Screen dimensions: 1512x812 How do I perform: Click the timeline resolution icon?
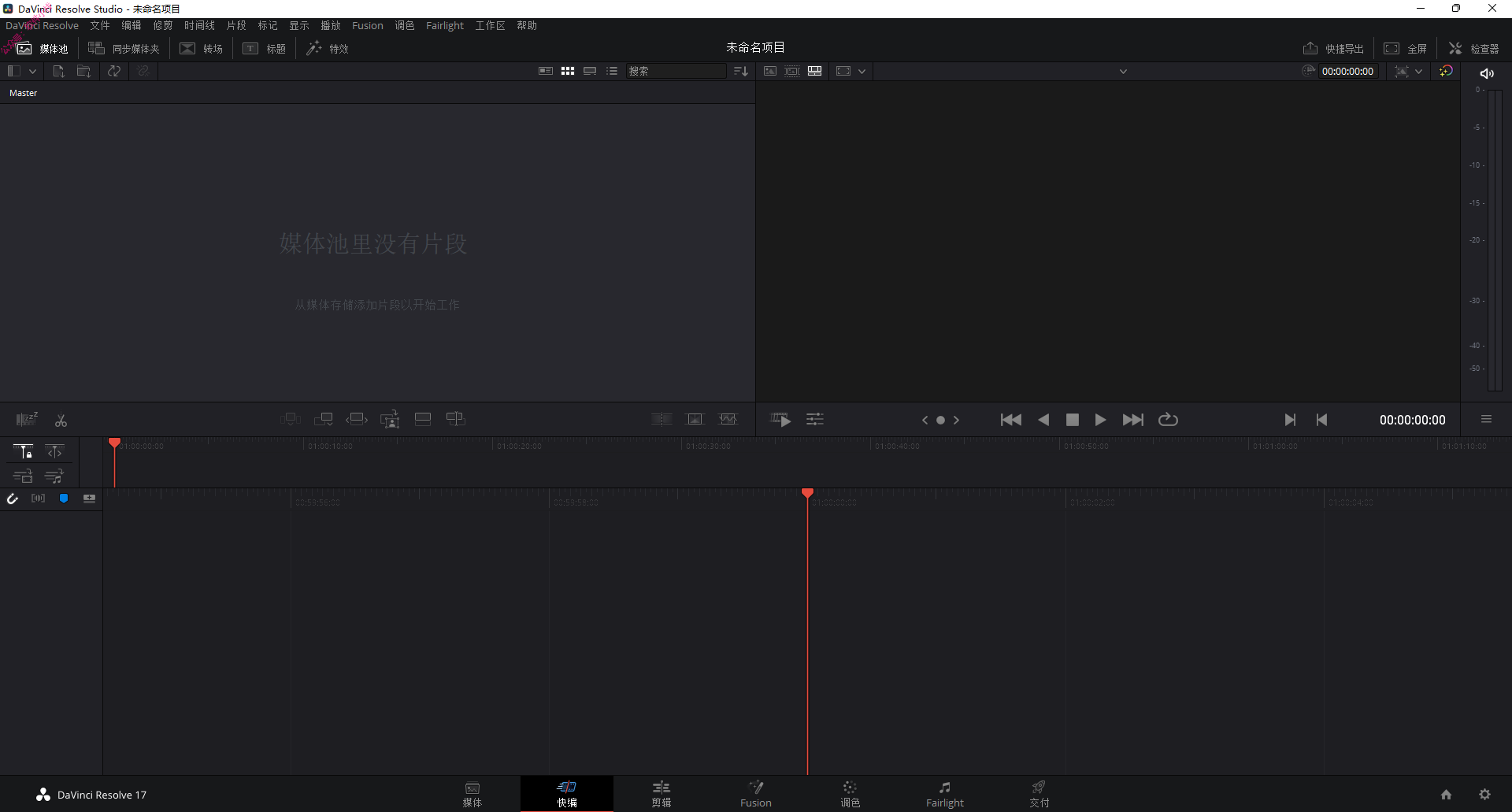(x=843, y=71)
